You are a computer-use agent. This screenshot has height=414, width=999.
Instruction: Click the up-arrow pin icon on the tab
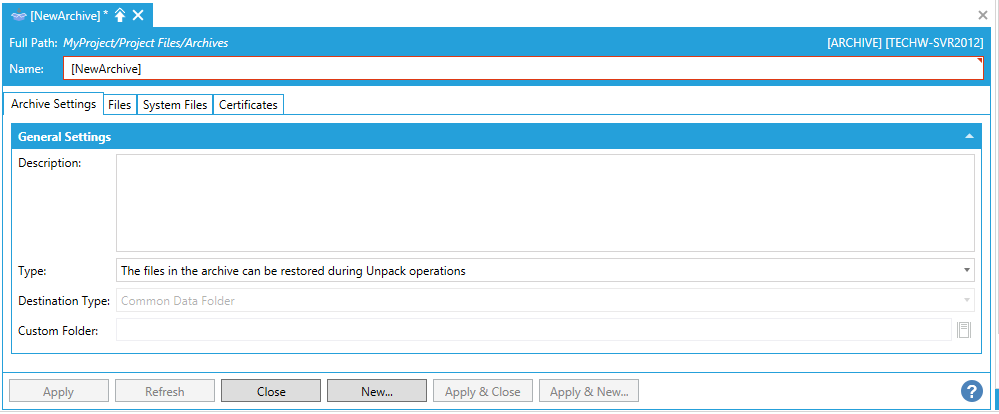120,15
